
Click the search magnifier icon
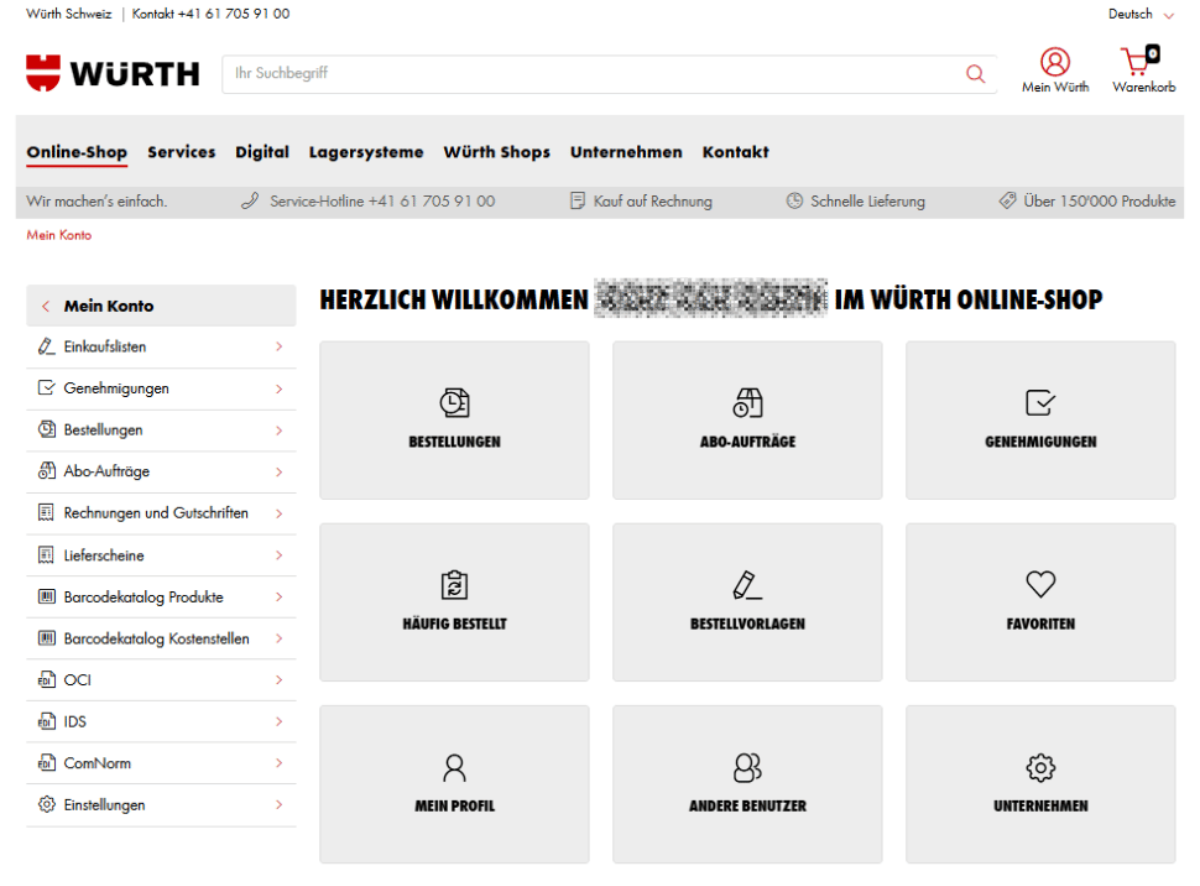pos(975,74)
